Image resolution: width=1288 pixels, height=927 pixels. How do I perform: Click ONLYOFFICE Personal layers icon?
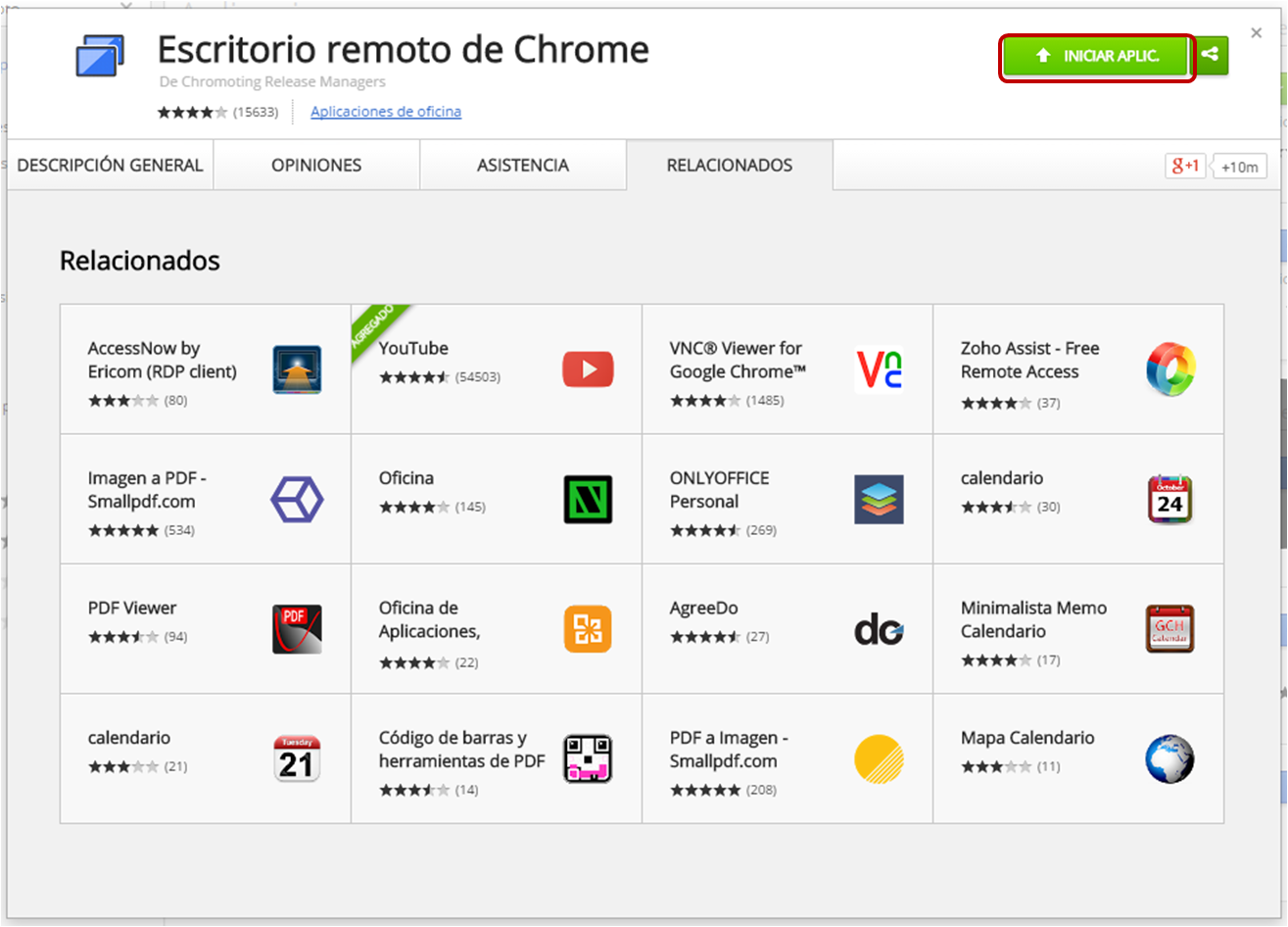[x=879, y=500]
